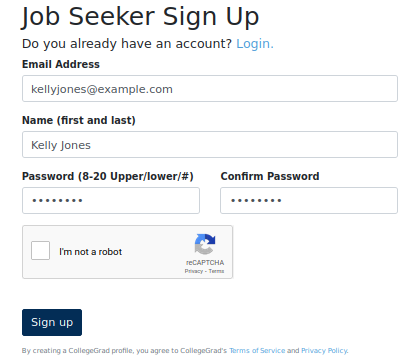Click into the Name input field
The width and height of the screenshot is (420, 360).
click(x=210, y=145)
